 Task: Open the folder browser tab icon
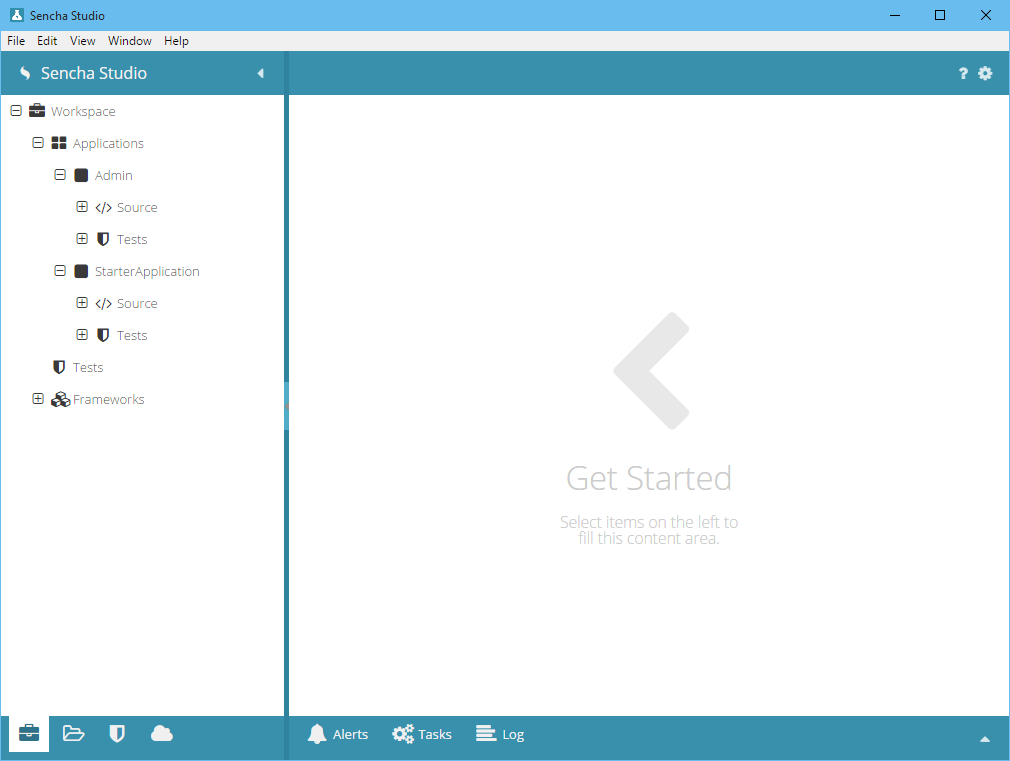(73, 733)
